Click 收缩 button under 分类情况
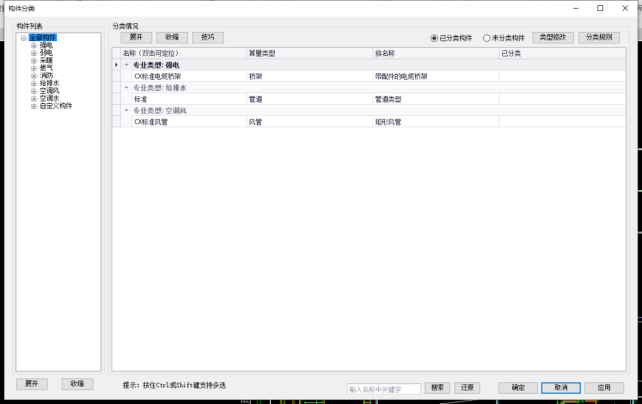Viewport: 642px width, 404px height. click(172, 37)
